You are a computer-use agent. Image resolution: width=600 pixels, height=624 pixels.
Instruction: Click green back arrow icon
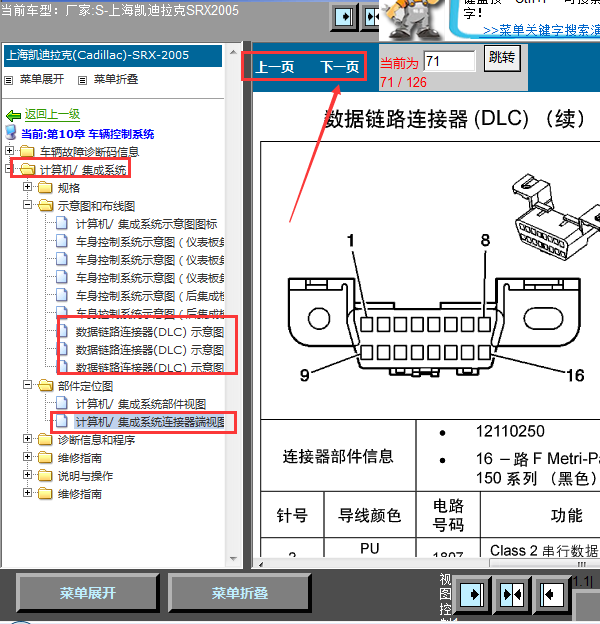click(14, 116)
